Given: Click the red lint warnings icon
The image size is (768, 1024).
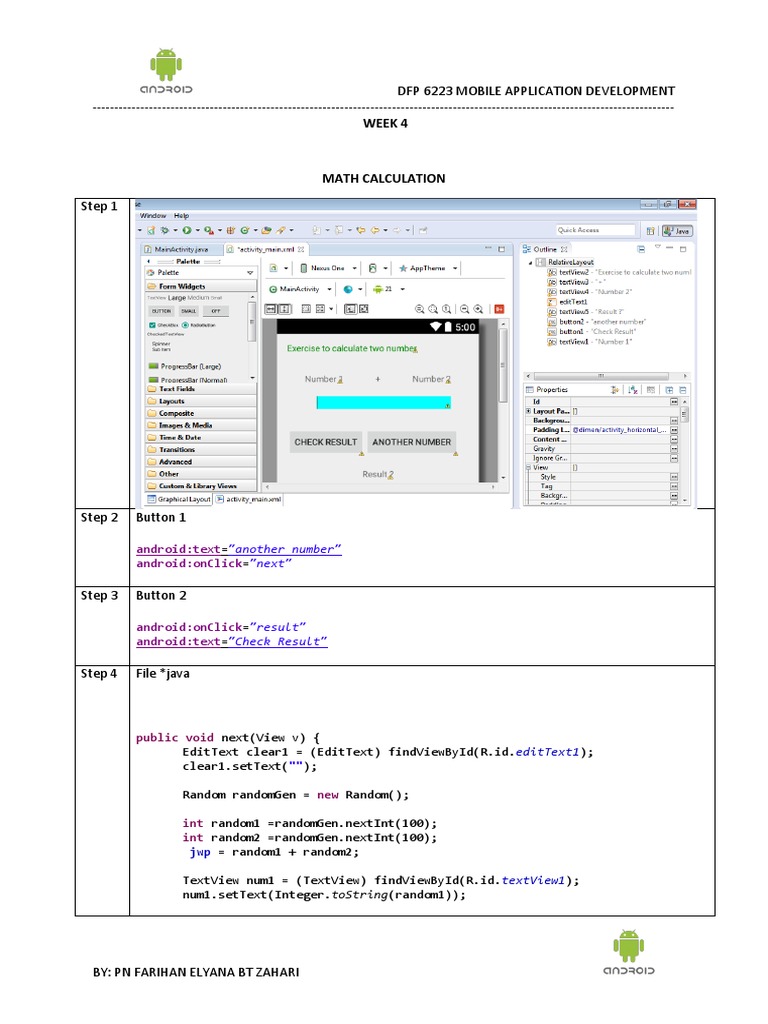Looking at the screenshot, I should click(498, 309).
